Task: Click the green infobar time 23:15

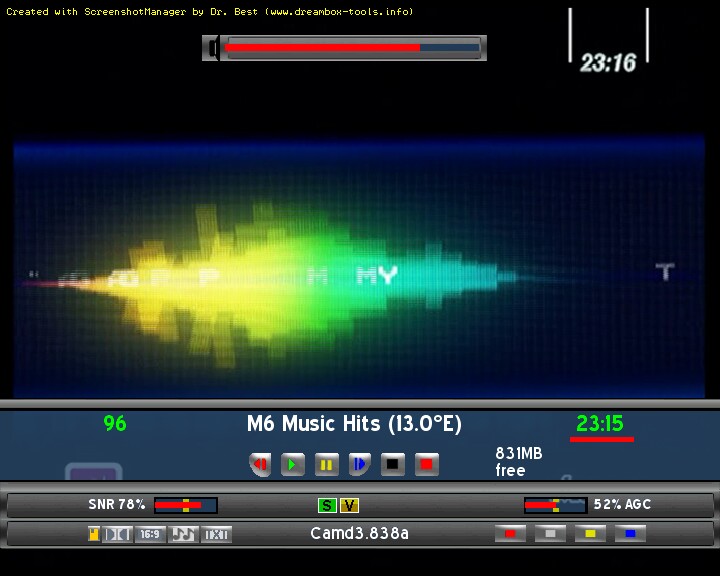Action: point(600,423)
